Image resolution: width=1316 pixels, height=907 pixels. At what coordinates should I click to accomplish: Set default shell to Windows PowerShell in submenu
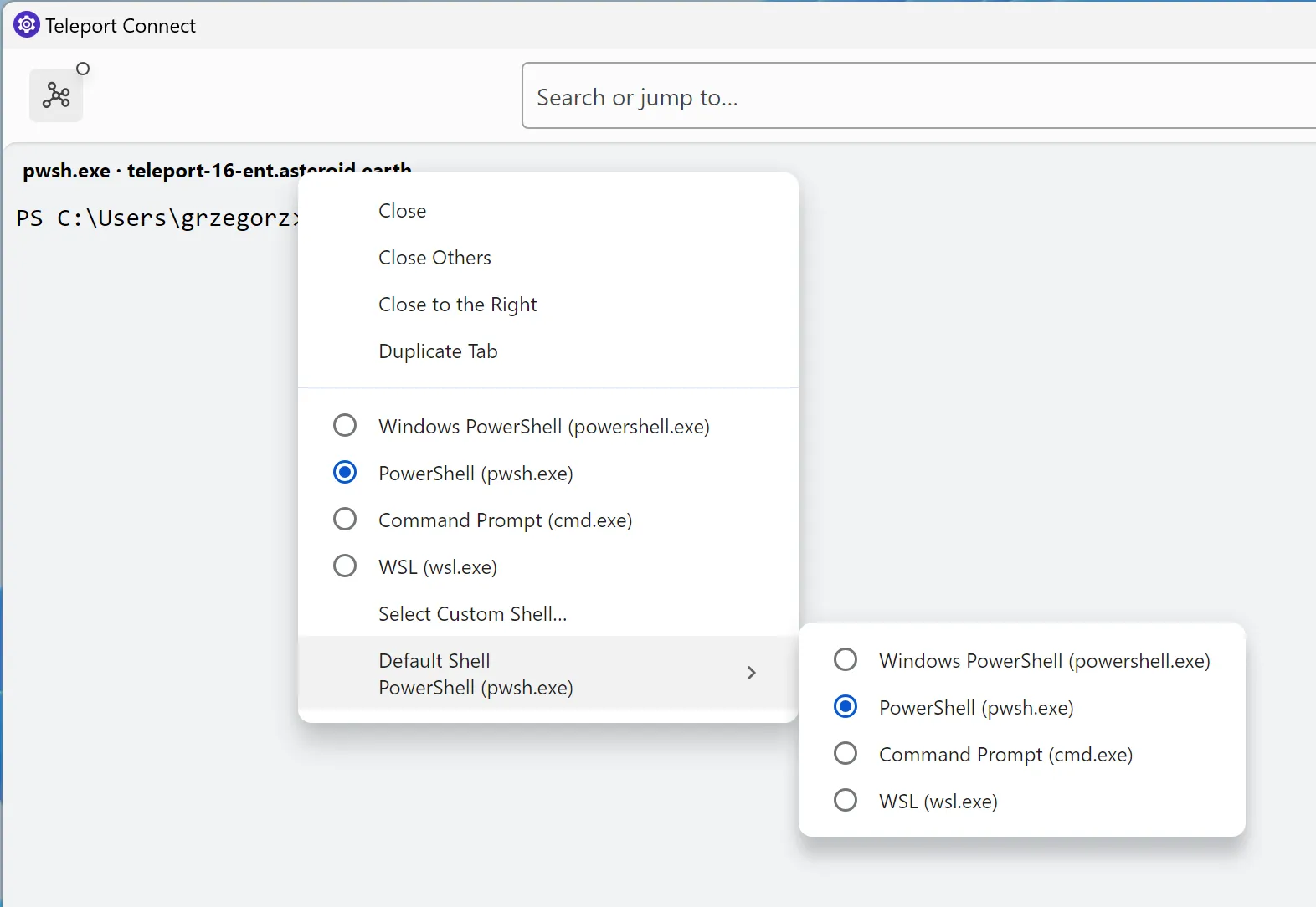pos(1021,661)
